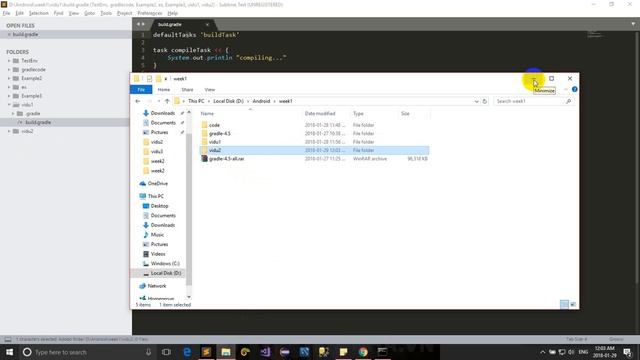
Task: Click Android in address breadcrumb
Action: click(x=261, y=101)
